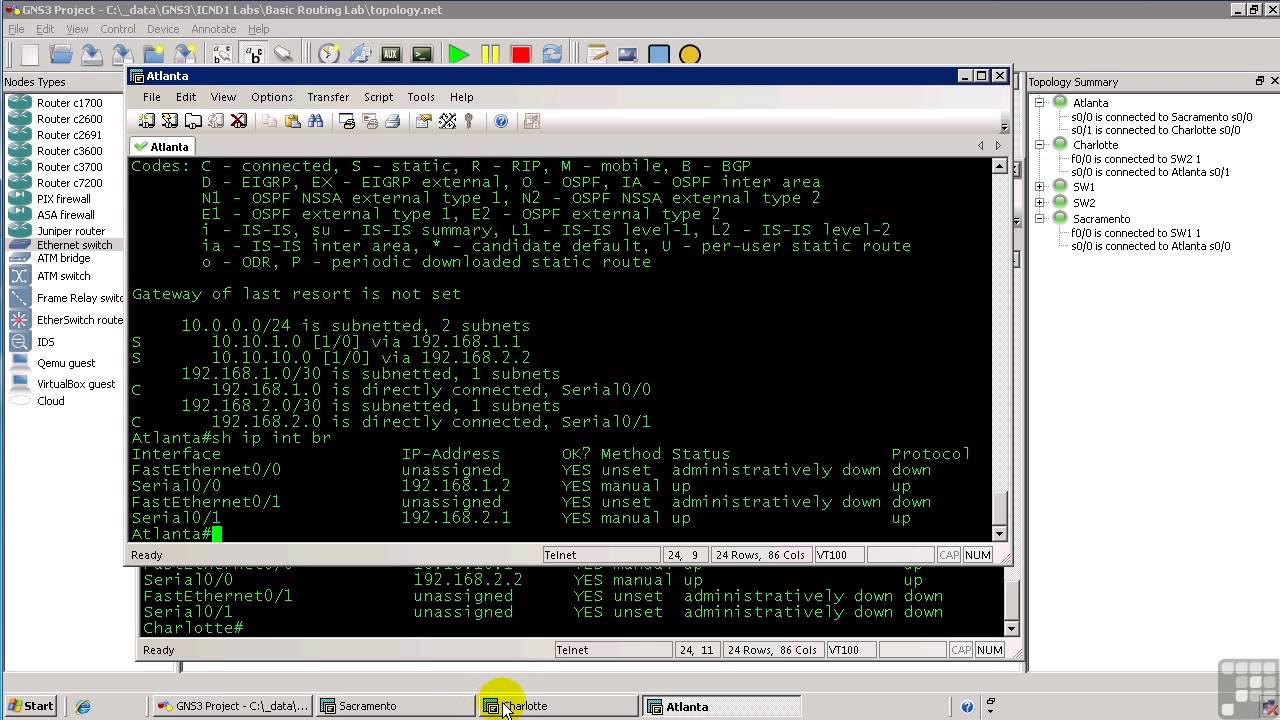Expand the SW2 node in Topology Summary
This screenshot has width=1280, height=720.
pyautogui.click(x=1040, y=202)
